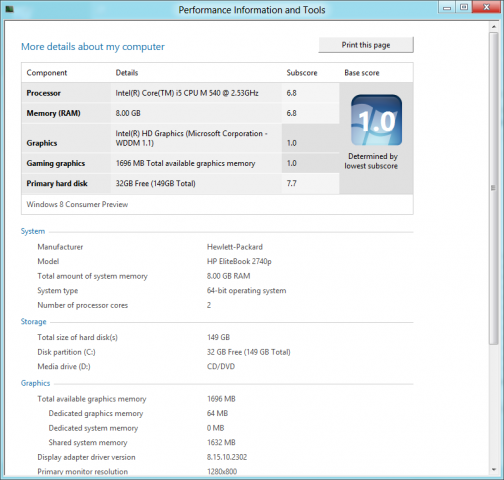Image resolution: width=504 pixels, height=480 pixels.
Task: Click the 64 MB value
Action: pyautogui.click(x=217, y=413)
